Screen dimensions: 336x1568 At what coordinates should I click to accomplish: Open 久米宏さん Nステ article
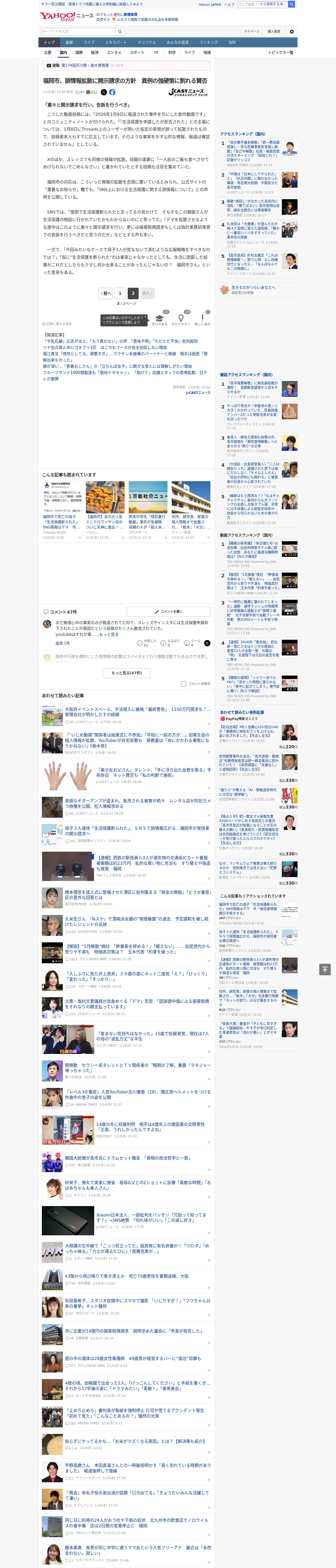pyautogui.click(x=137, y=921)
